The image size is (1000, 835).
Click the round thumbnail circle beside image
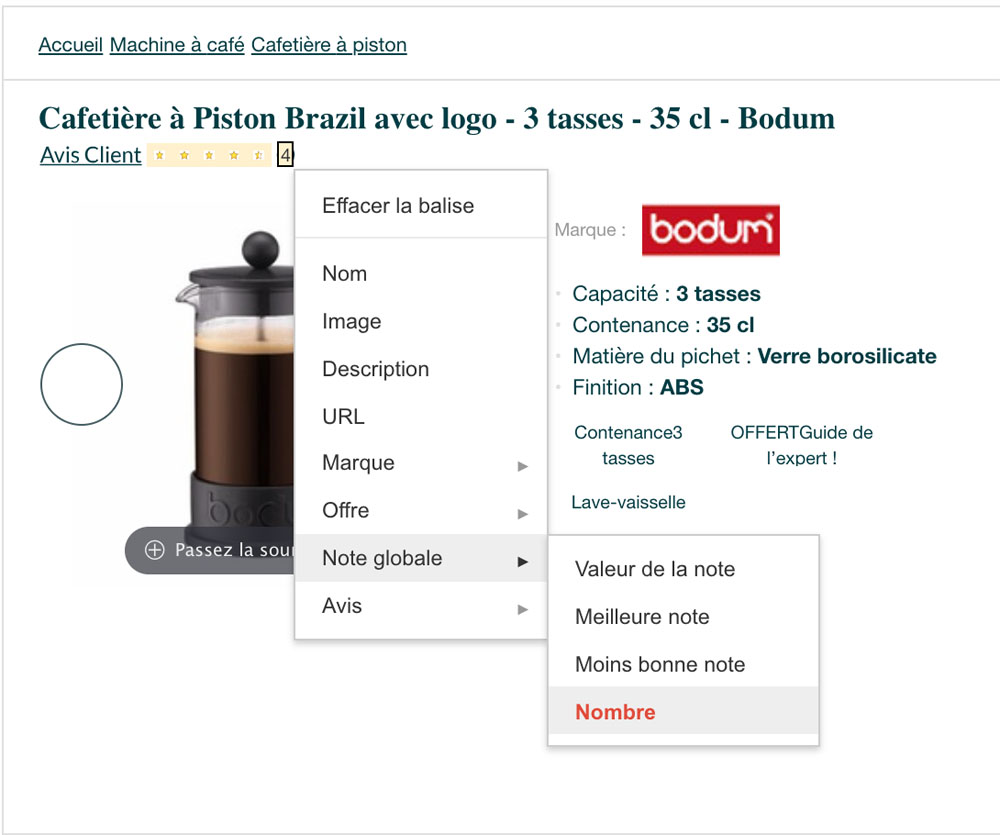click(82, 384)
